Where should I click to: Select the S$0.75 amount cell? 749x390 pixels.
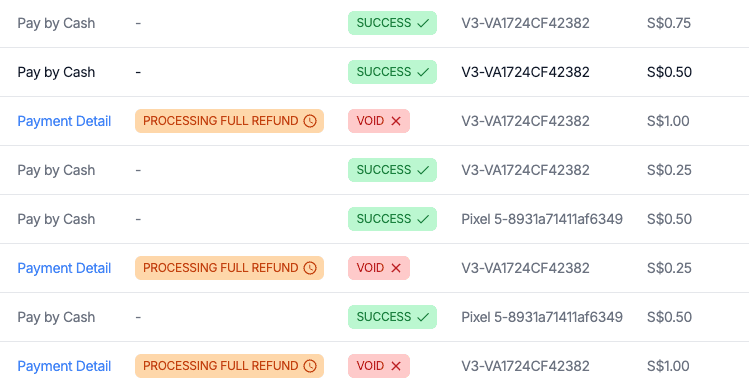pos(669,23)
